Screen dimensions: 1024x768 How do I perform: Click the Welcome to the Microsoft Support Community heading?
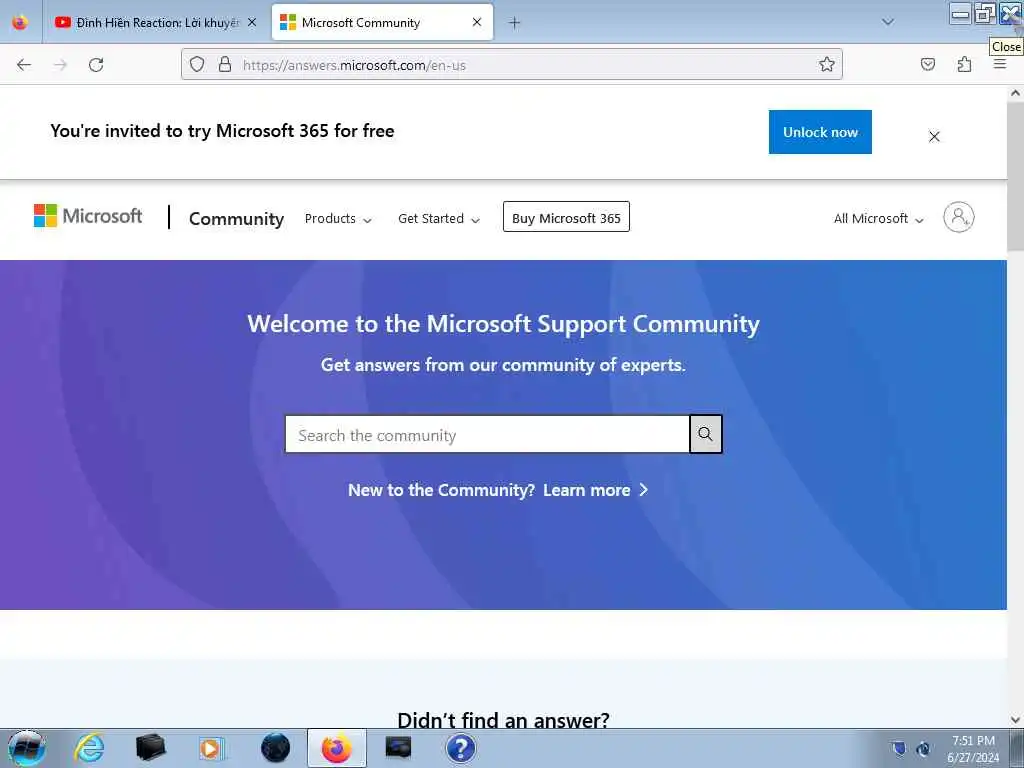(503, 324)
